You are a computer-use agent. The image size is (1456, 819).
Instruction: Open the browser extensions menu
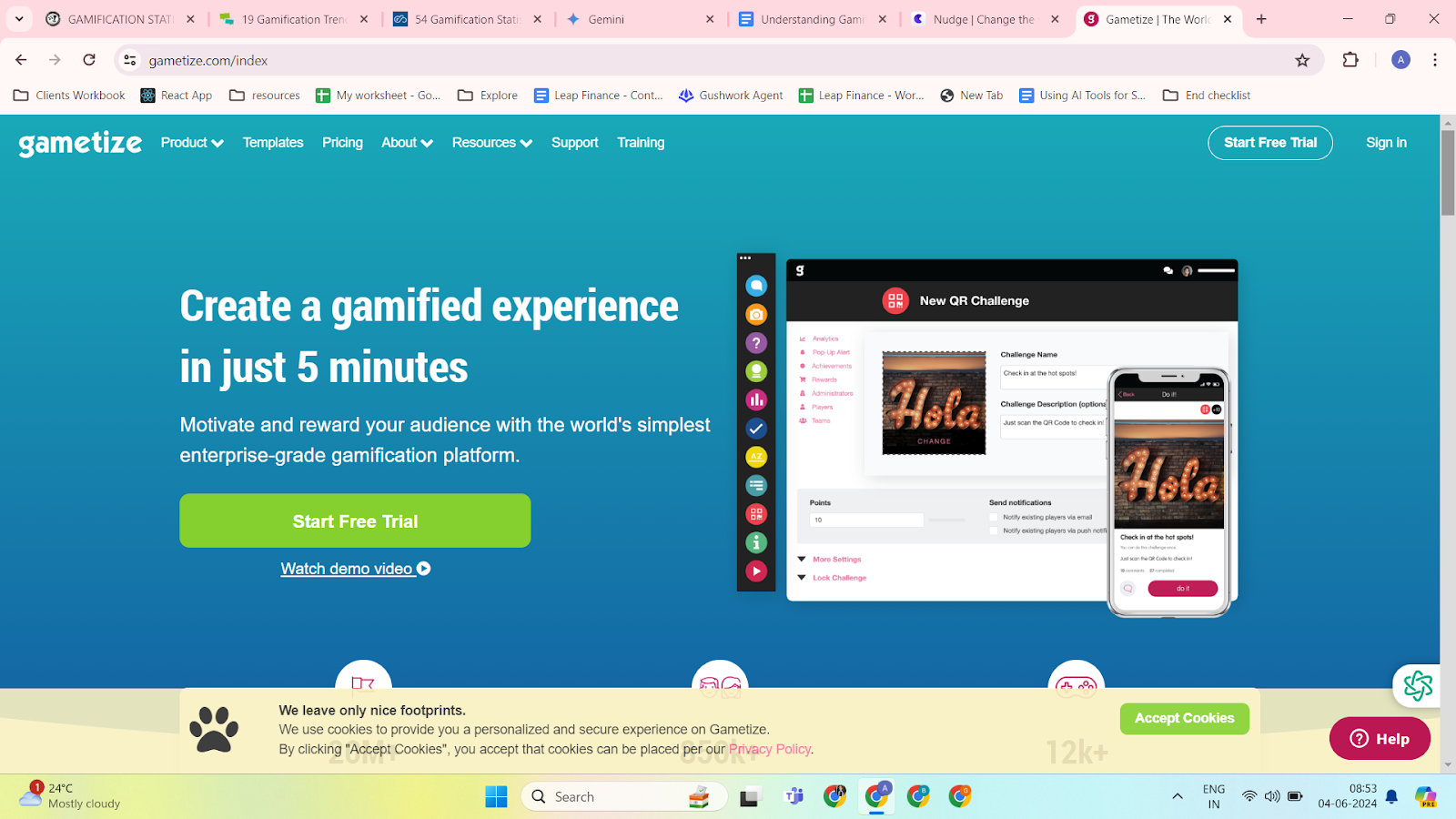[1350, 60]
